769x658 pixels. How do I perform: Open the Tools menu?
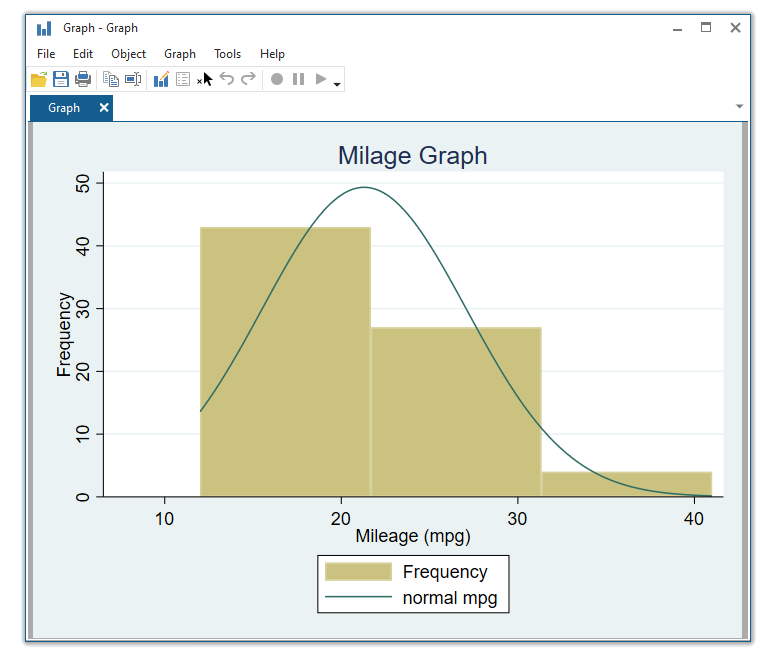[227, 54]
